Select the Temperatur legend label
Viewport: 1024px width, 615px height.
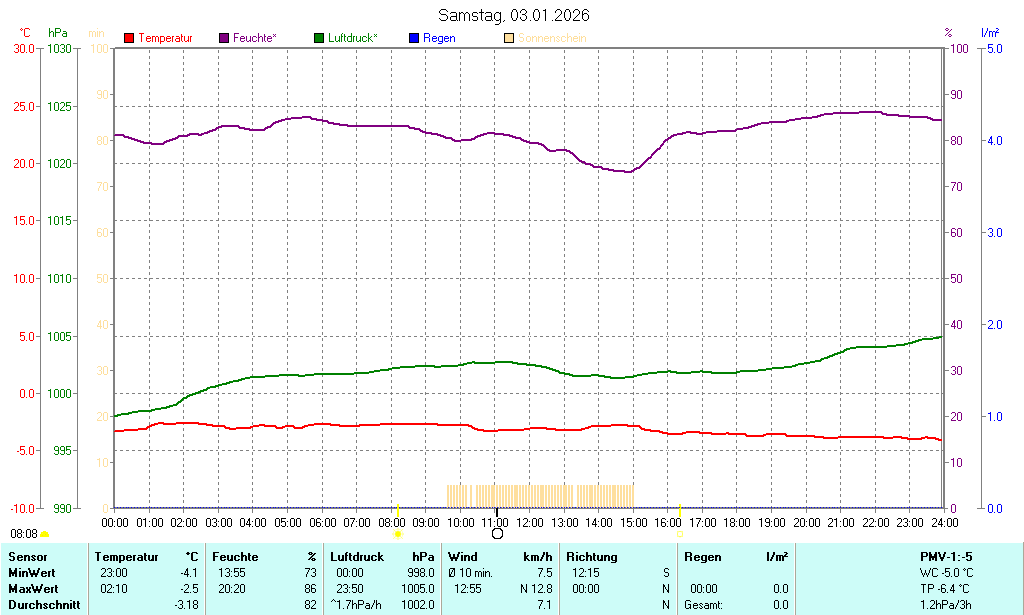coord(165,38)
